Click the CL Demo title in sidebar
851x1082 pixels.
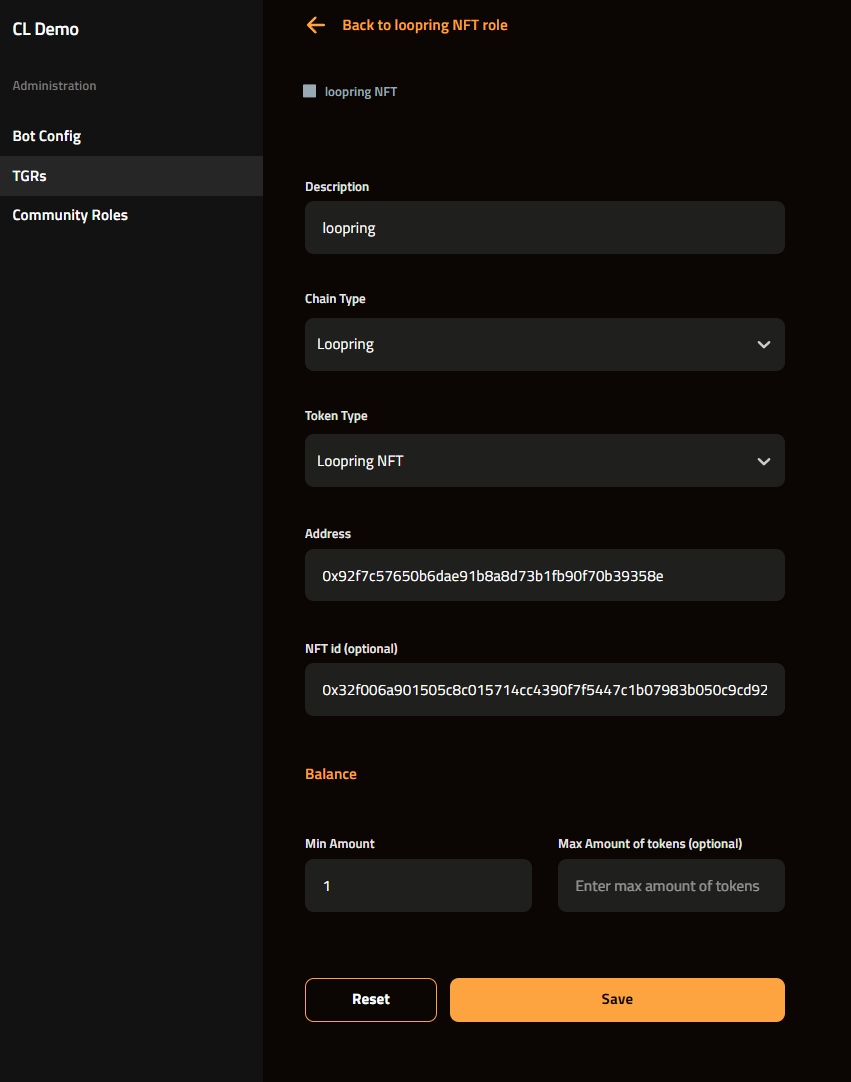pos(46,29)
